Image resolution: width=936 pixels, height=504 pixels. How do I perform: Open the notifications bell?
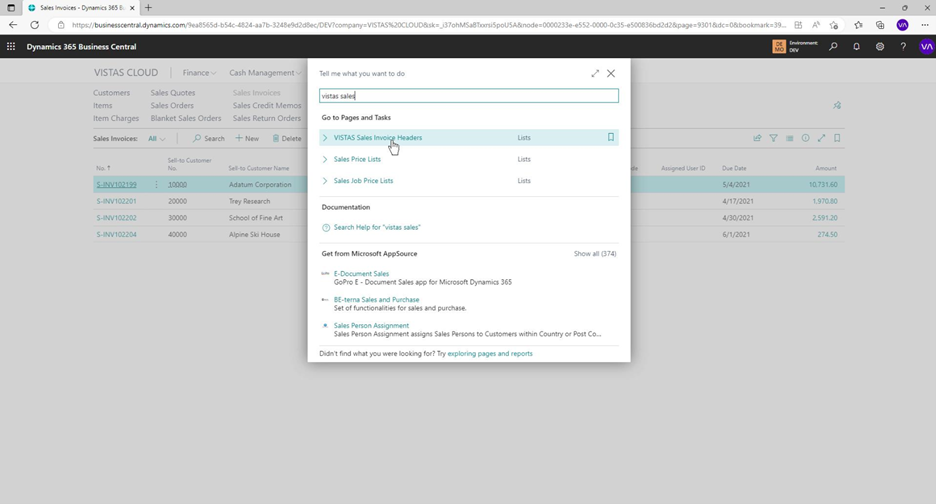(x=856, y=46)
